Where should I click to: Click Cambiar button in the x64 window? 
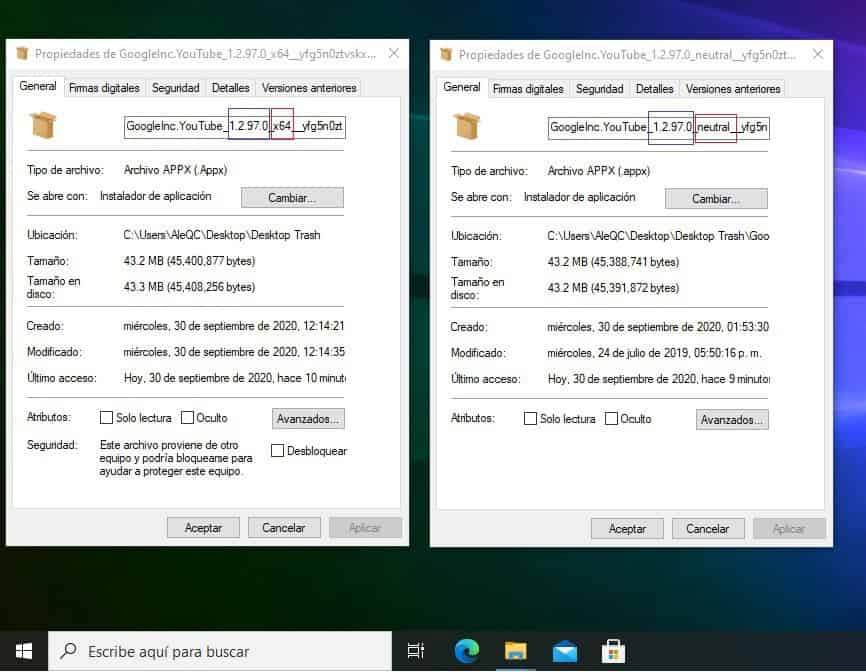pos(292,198)
